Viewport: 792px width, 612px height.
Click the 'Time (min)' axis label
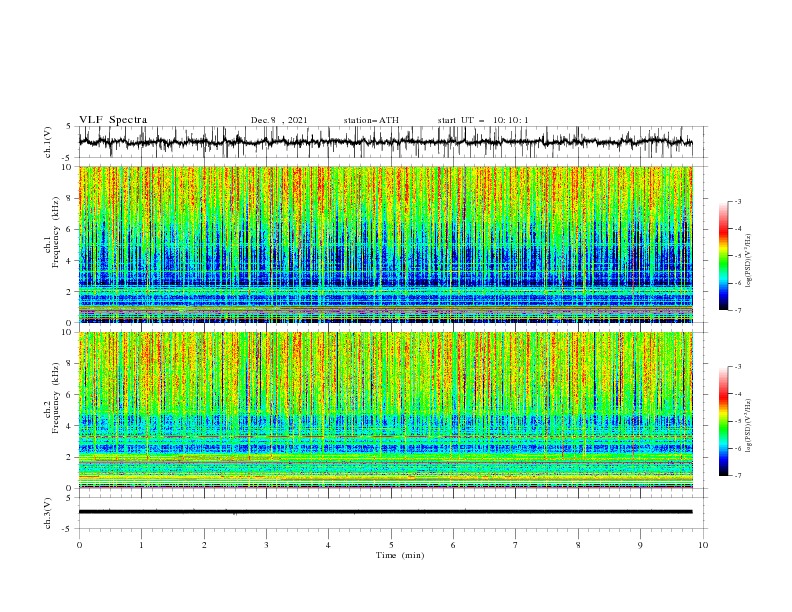pyautogui.click(x=400, y=555)
